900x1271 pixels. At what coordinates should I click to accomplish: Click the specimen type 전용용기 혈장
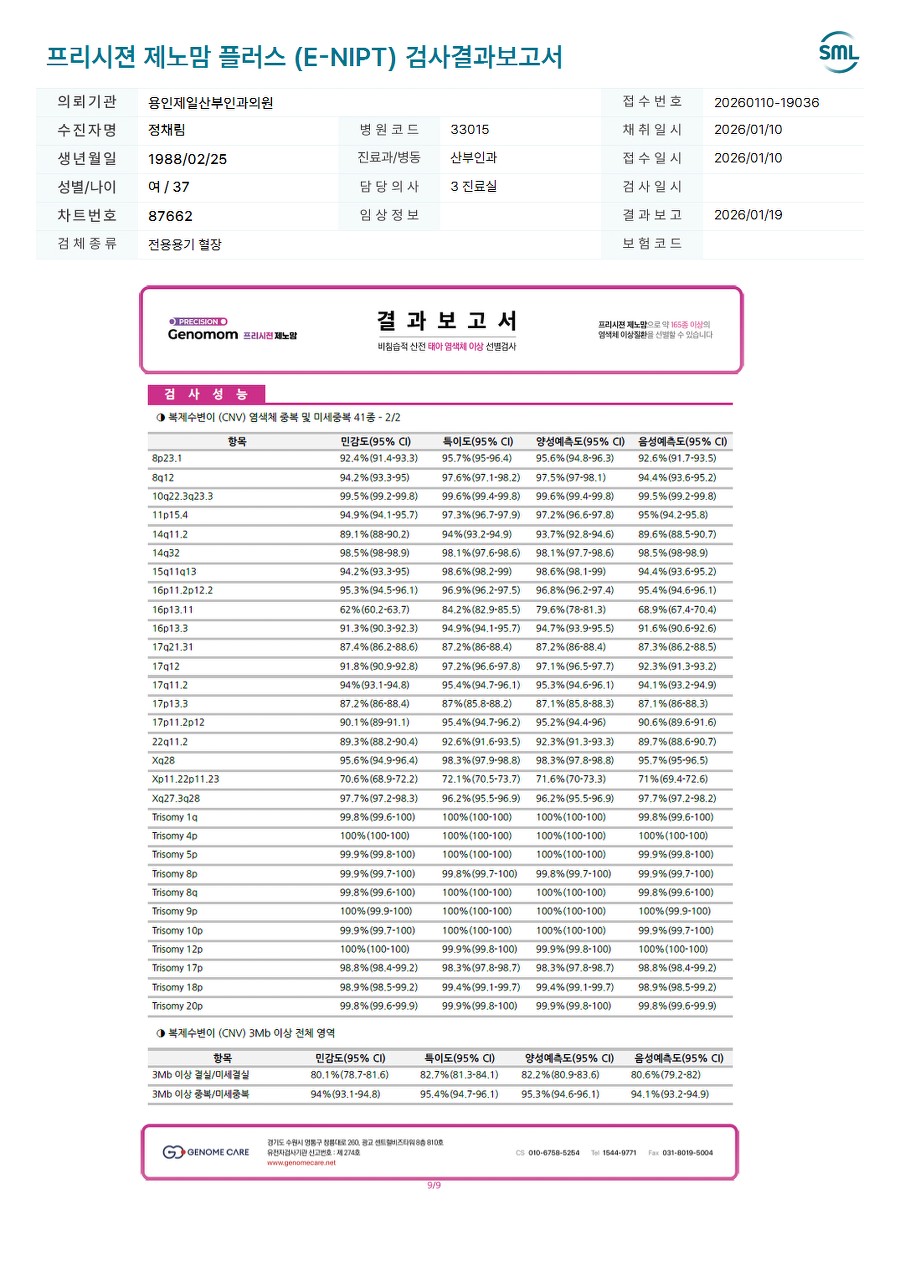pyautogui.click(x=184, y=243)
